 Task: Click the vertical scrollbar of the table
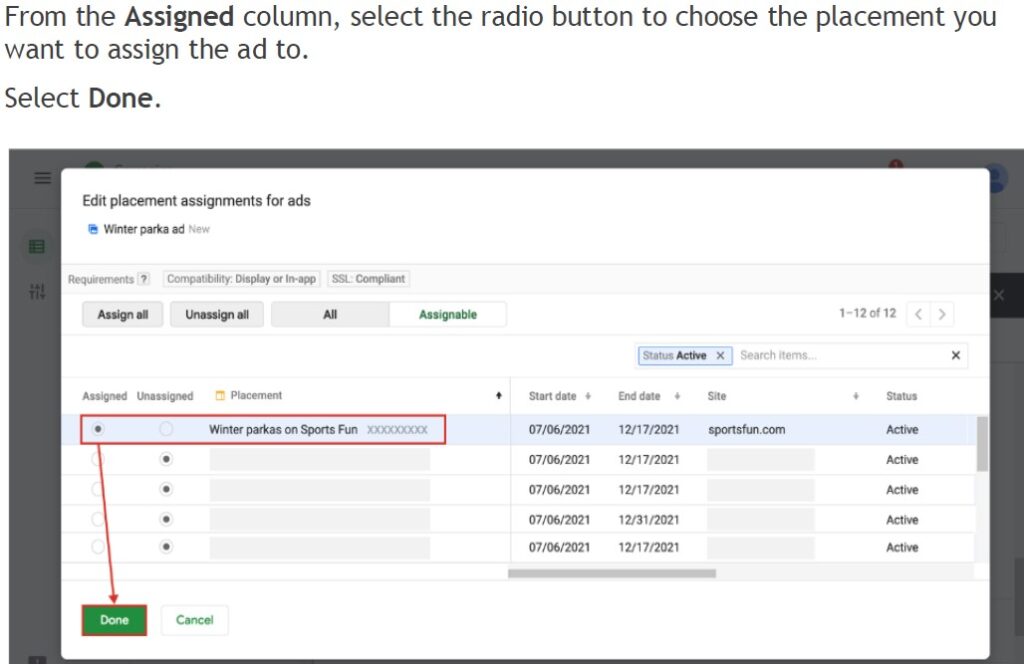pyautogui.click(x=982, y=444)
